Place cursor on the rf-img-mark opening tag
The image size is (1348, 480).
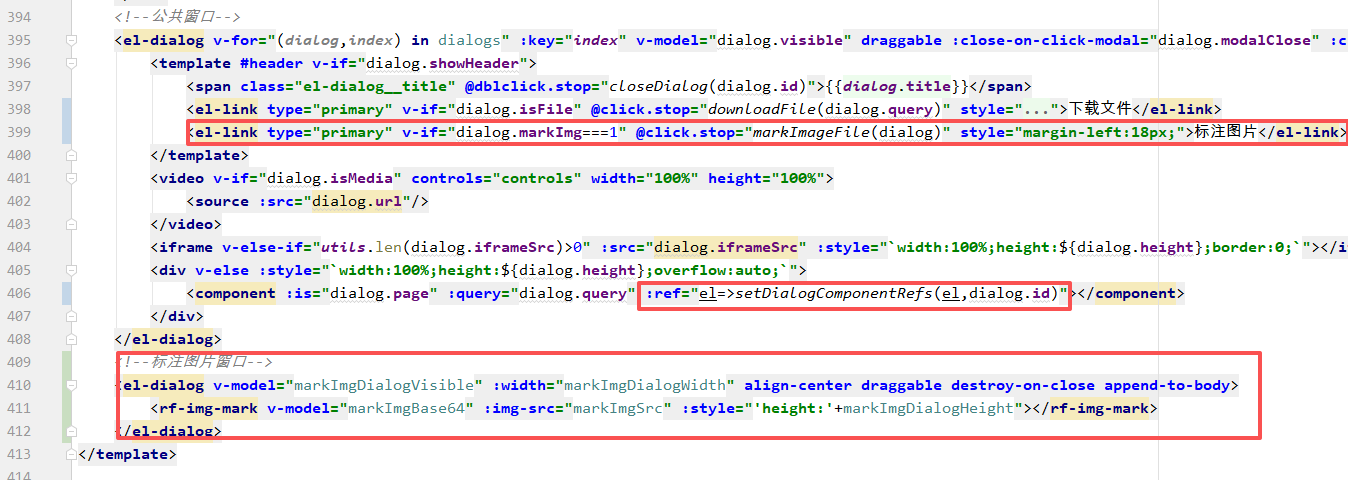pos(208,408)
